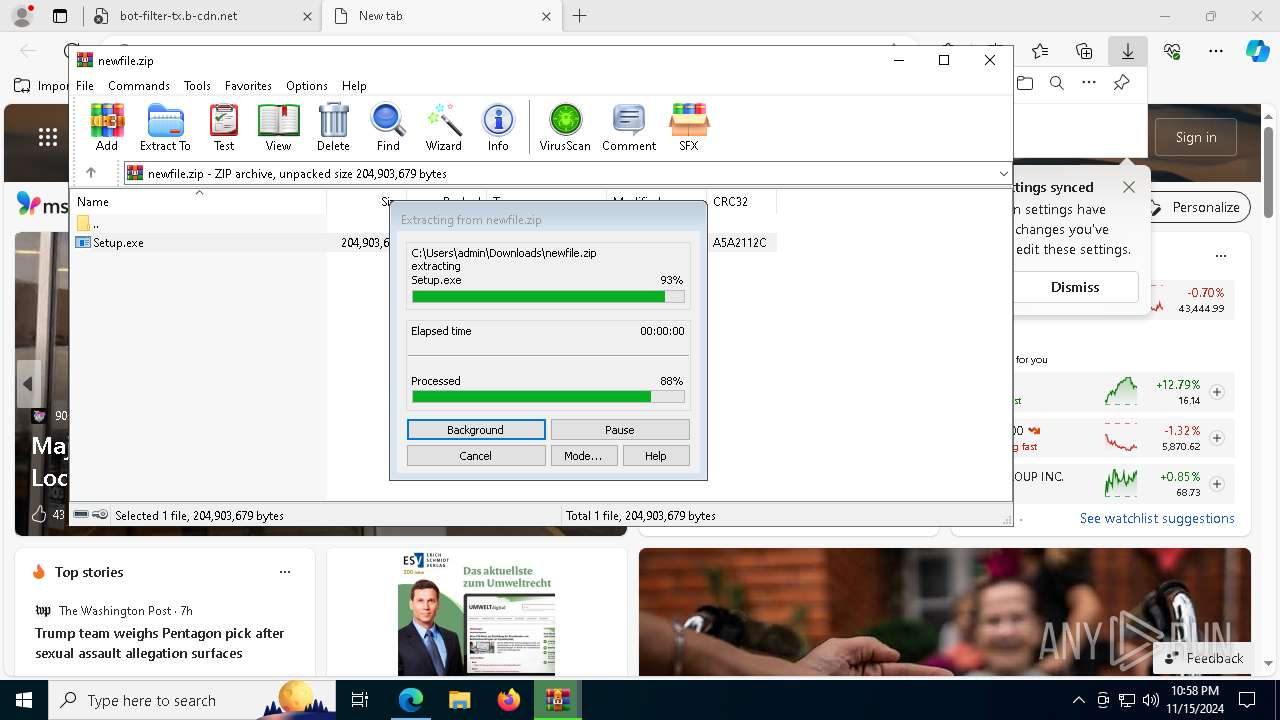Open the Trump team Pentagon pick story

pos(160,643)
